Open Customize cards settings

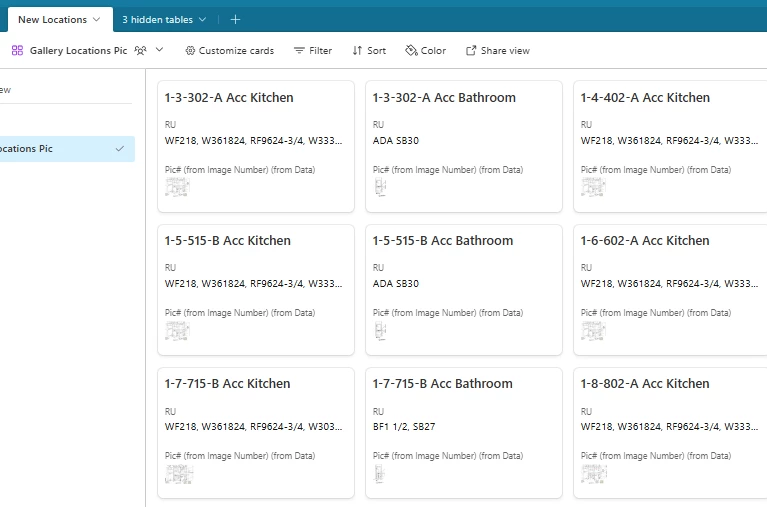pyautogui.click(x=229, y=50)
